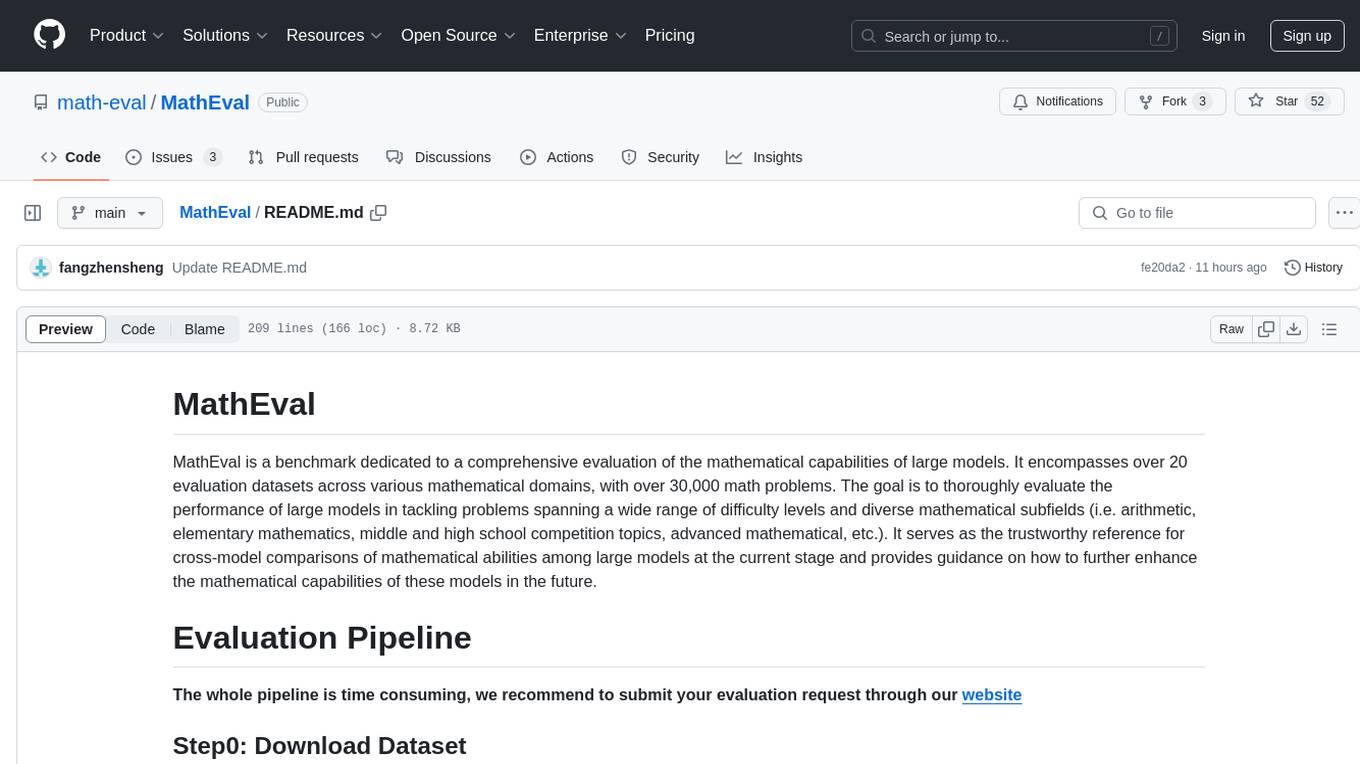Open the math-eval owner page

click(x=102, y=102)
